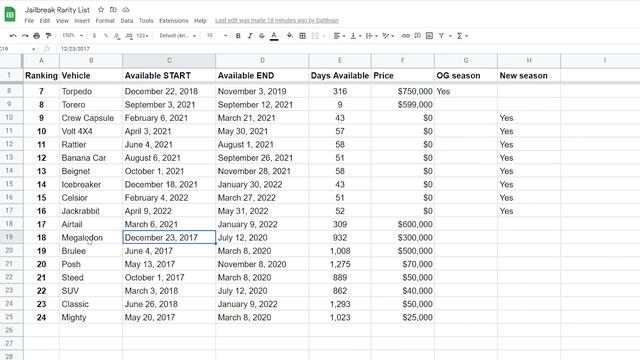The width and height of the screenshot is (640, 360).
Task: Open the View menu
Action: (62, 21)
